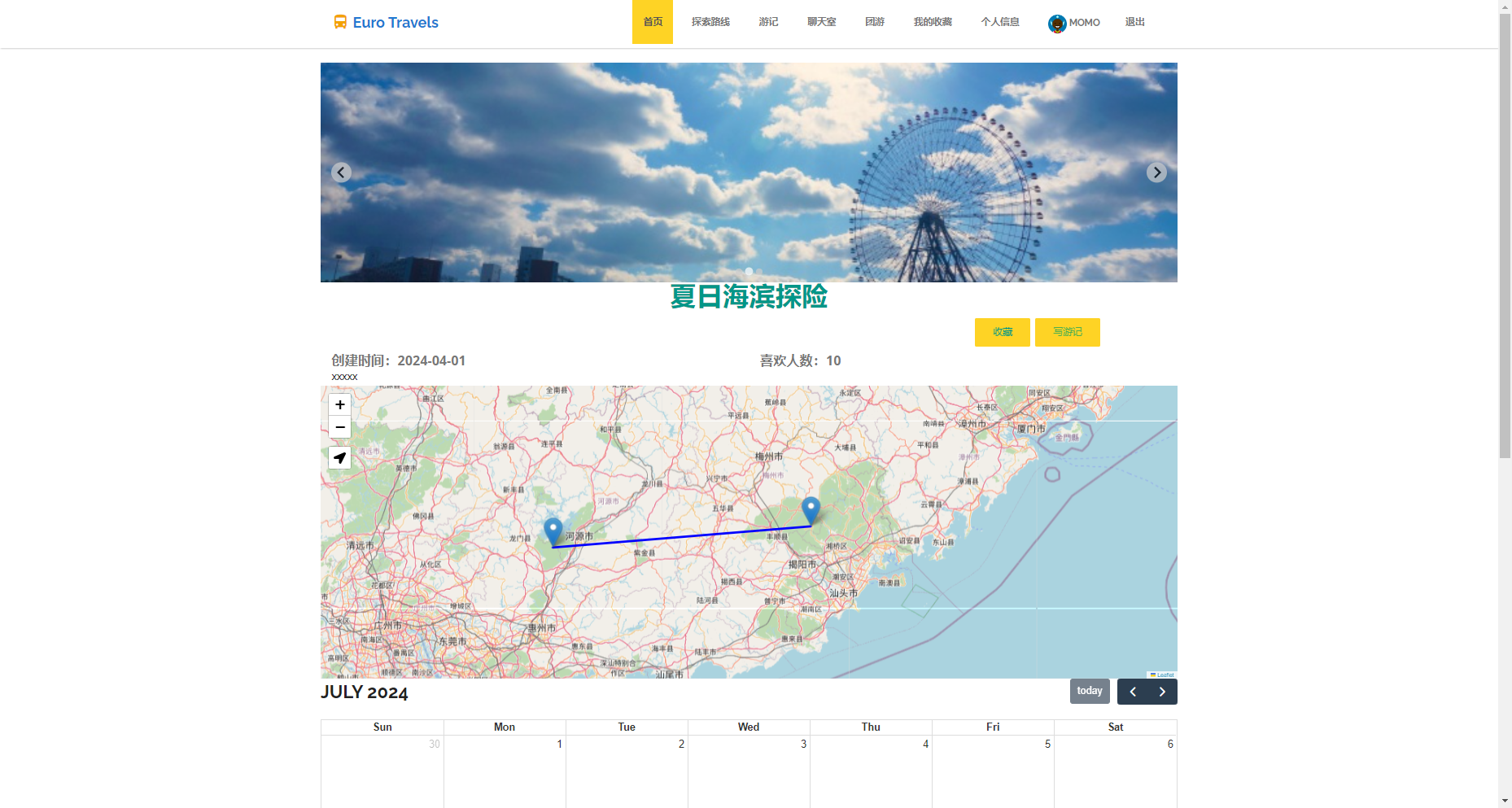Open 探索路线 explore routes menu
Image resolution: width=1512 pixels, height=808 pixels.
[x=710, y=22]
